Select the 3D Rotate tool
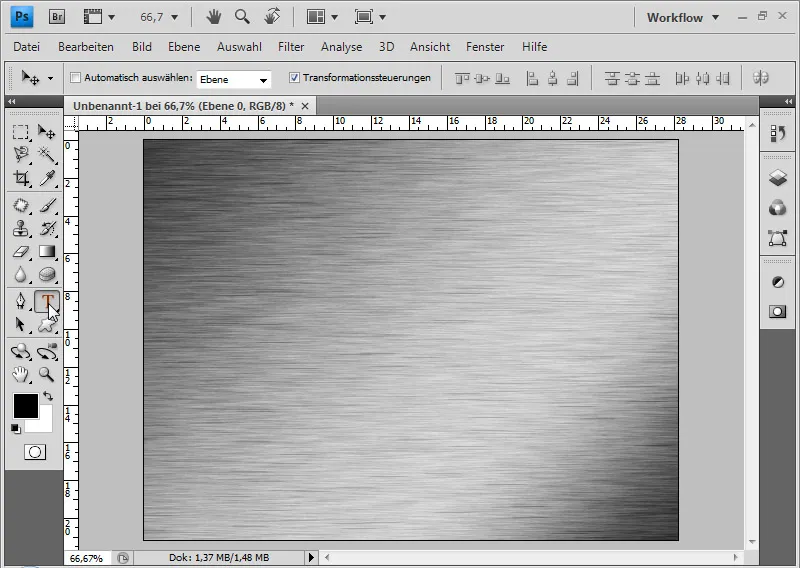800x568 pixels. tap(20, 352)
